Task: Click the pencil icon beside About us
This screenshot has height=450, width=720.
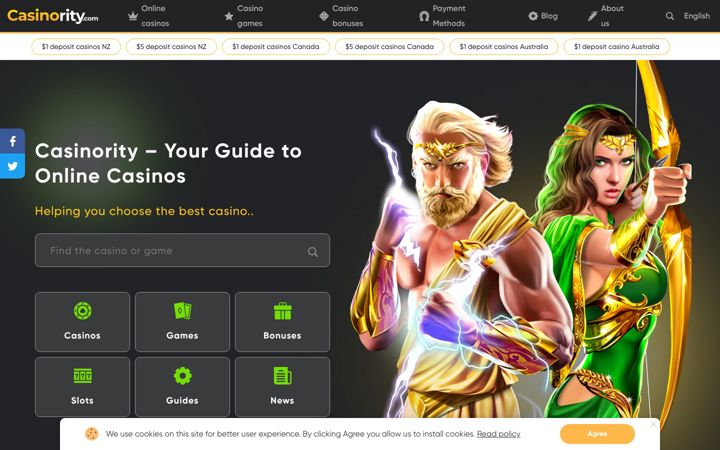Action: tap(592, 16)
